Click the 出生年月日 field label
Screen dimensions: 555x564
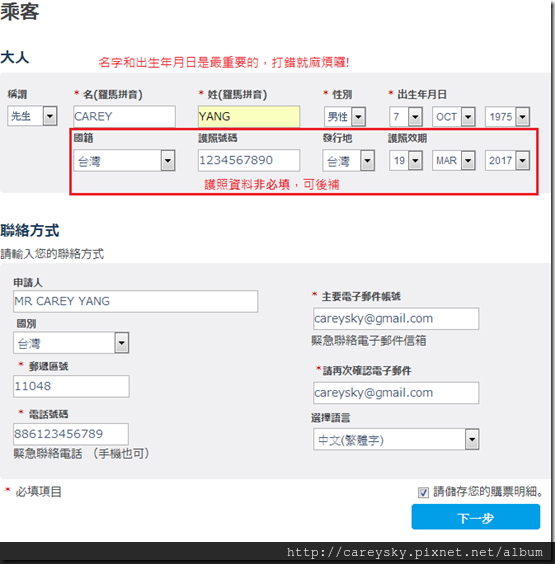tap(422, 95)
